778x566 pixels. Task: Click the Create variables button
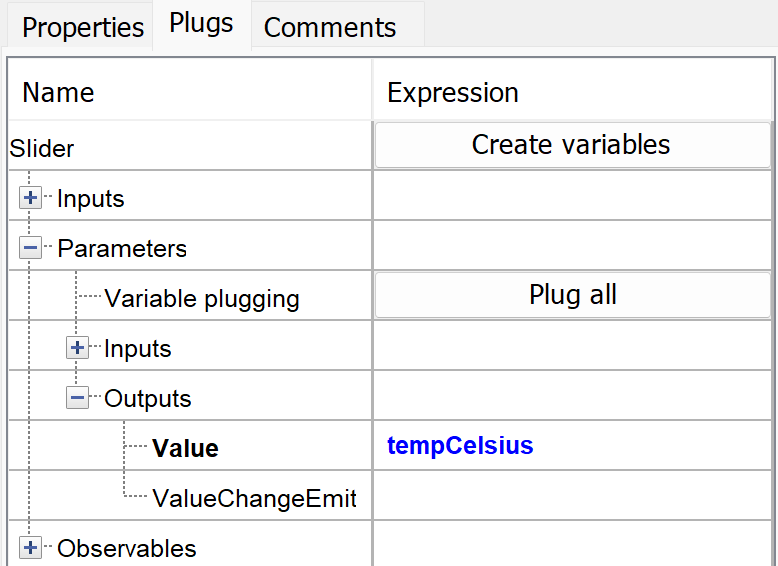pyautogui.click(x=572, y=145)
